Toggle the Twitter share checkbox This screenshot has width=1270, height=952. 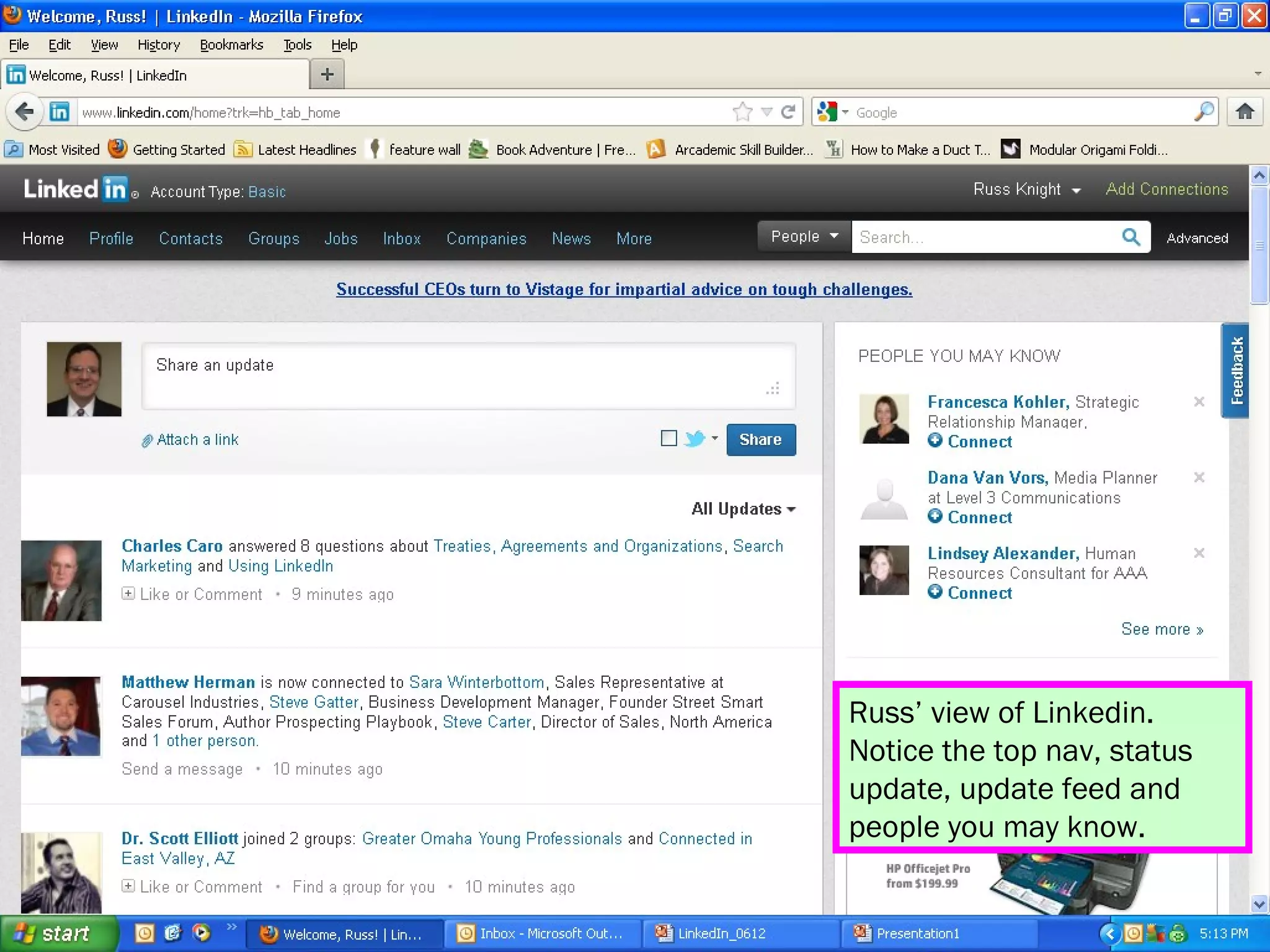(668, 438)
